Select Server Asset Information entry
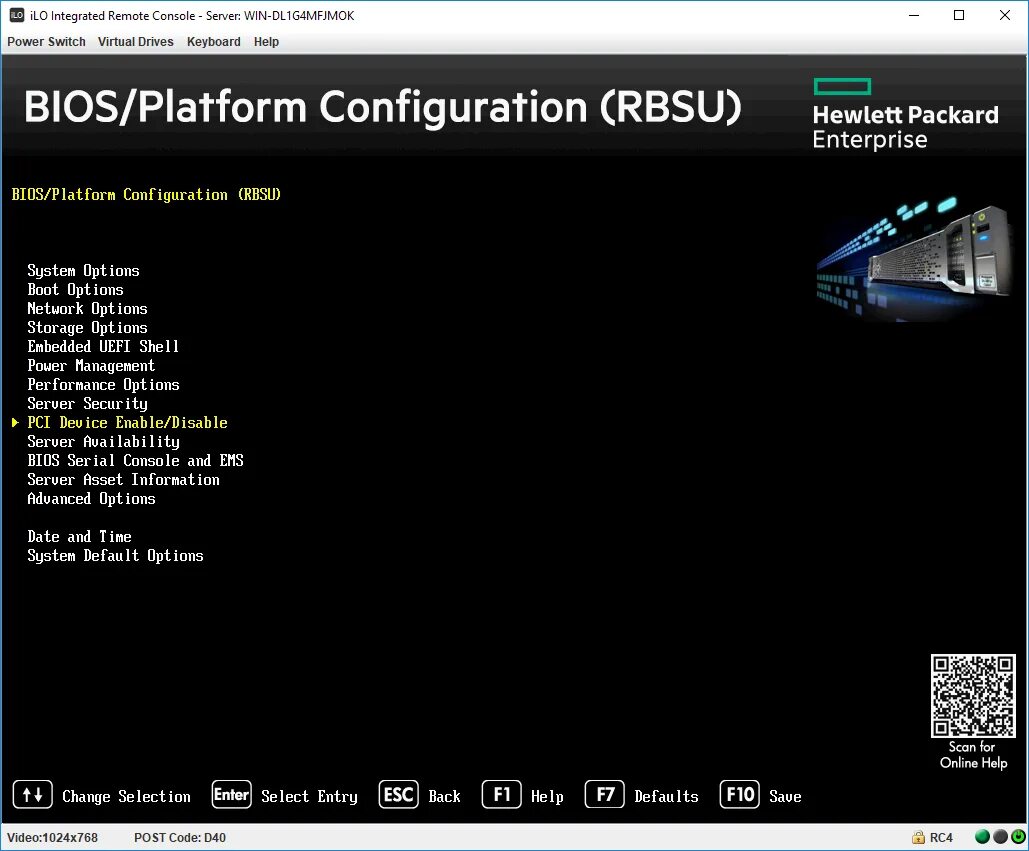The height and width of the screenshot is (851, 1029). (123, 480)
